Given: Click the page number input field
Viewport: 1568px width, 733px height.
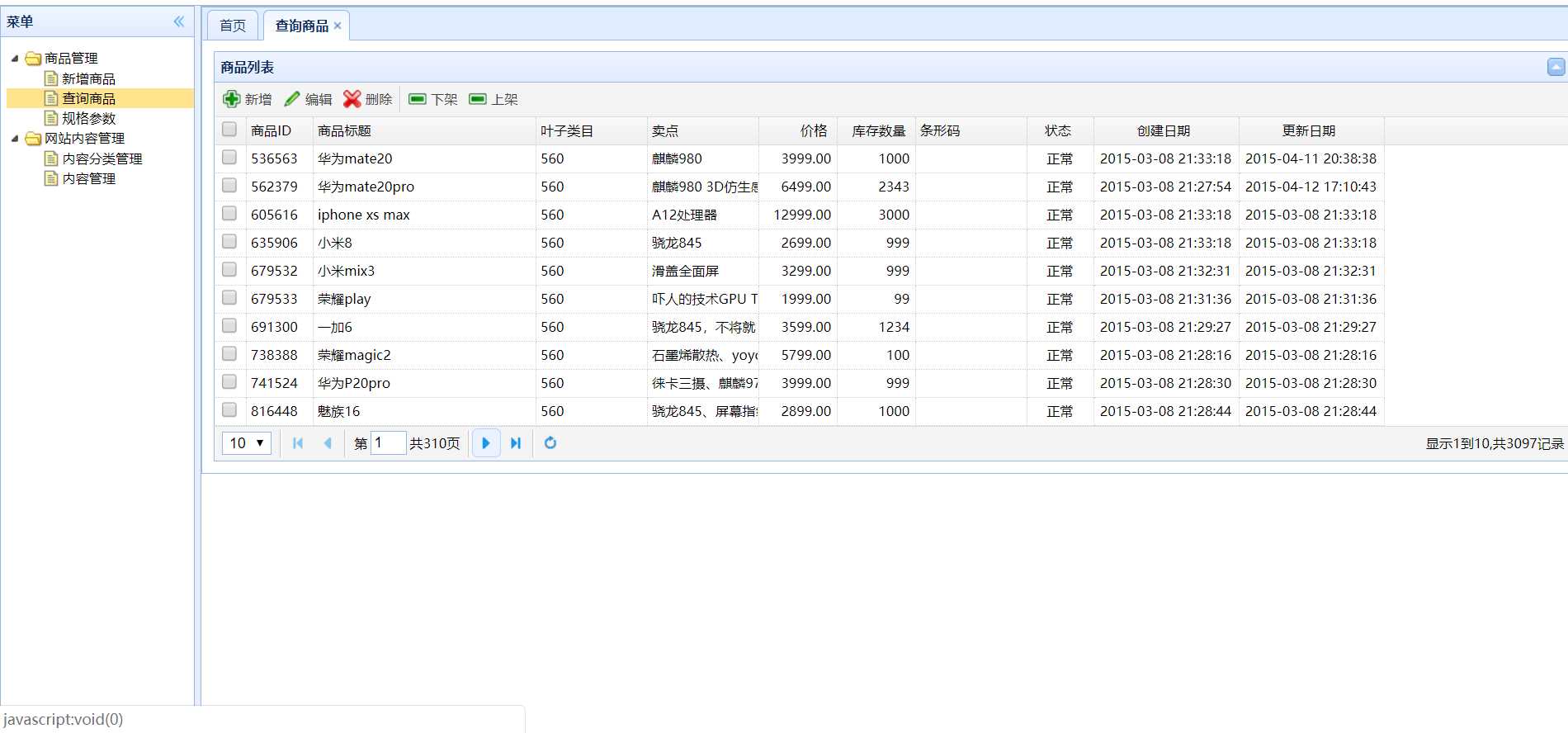Looking at the screenshot, I should tap(388, 443).
